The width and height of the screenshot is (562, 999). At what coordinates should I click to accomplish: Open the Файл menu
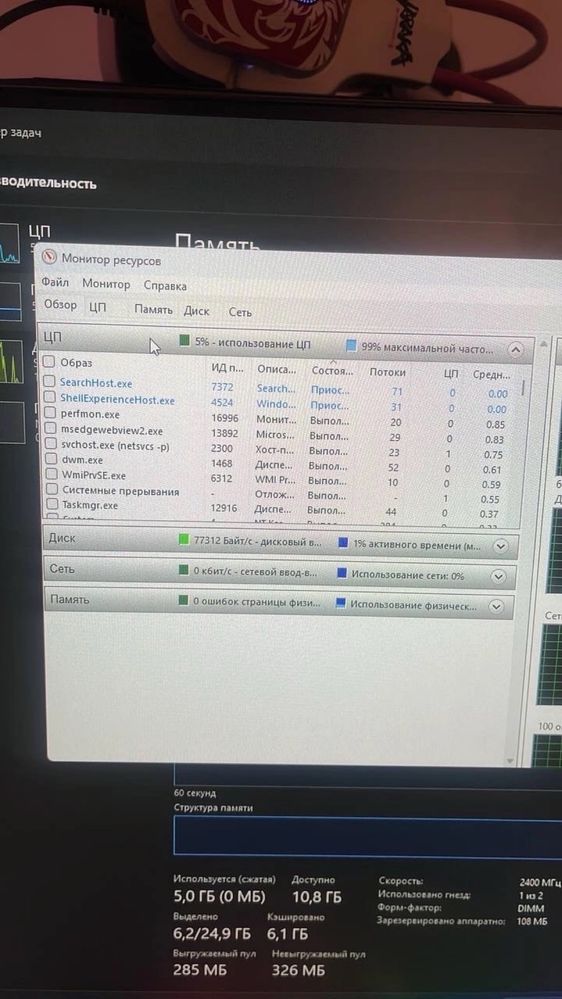(55, 282)
